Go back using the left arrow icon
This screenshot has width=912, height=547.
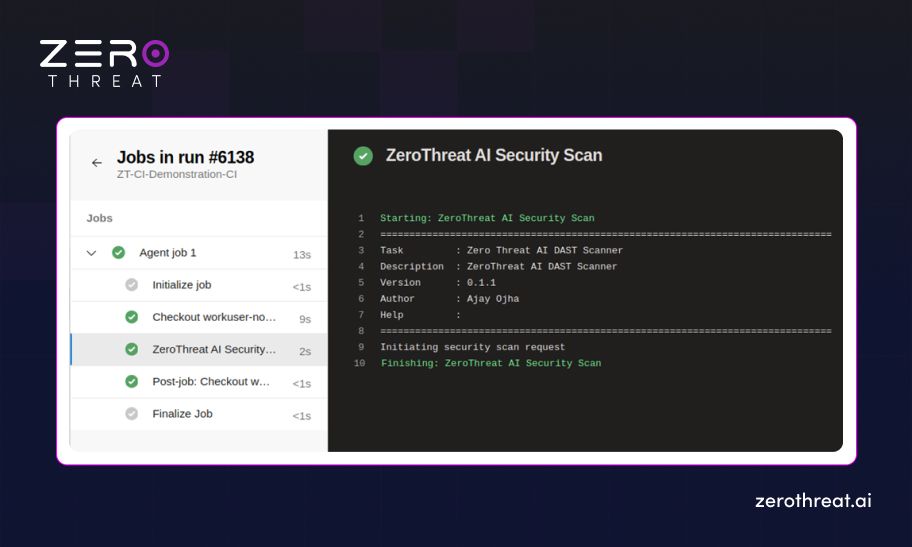point(97,162)
